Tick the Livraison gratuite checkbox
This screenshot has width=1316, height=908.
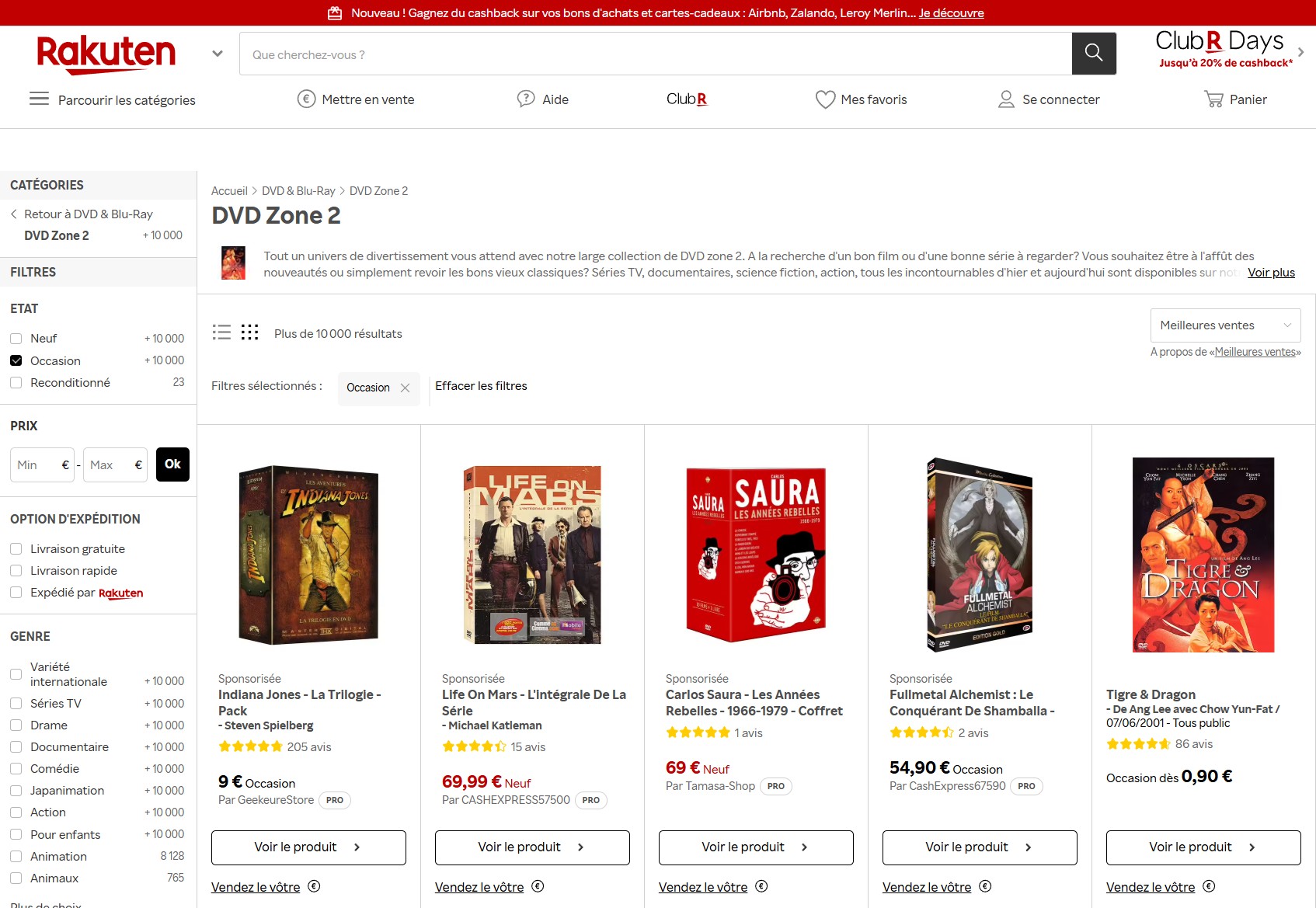tap(16, 548)
